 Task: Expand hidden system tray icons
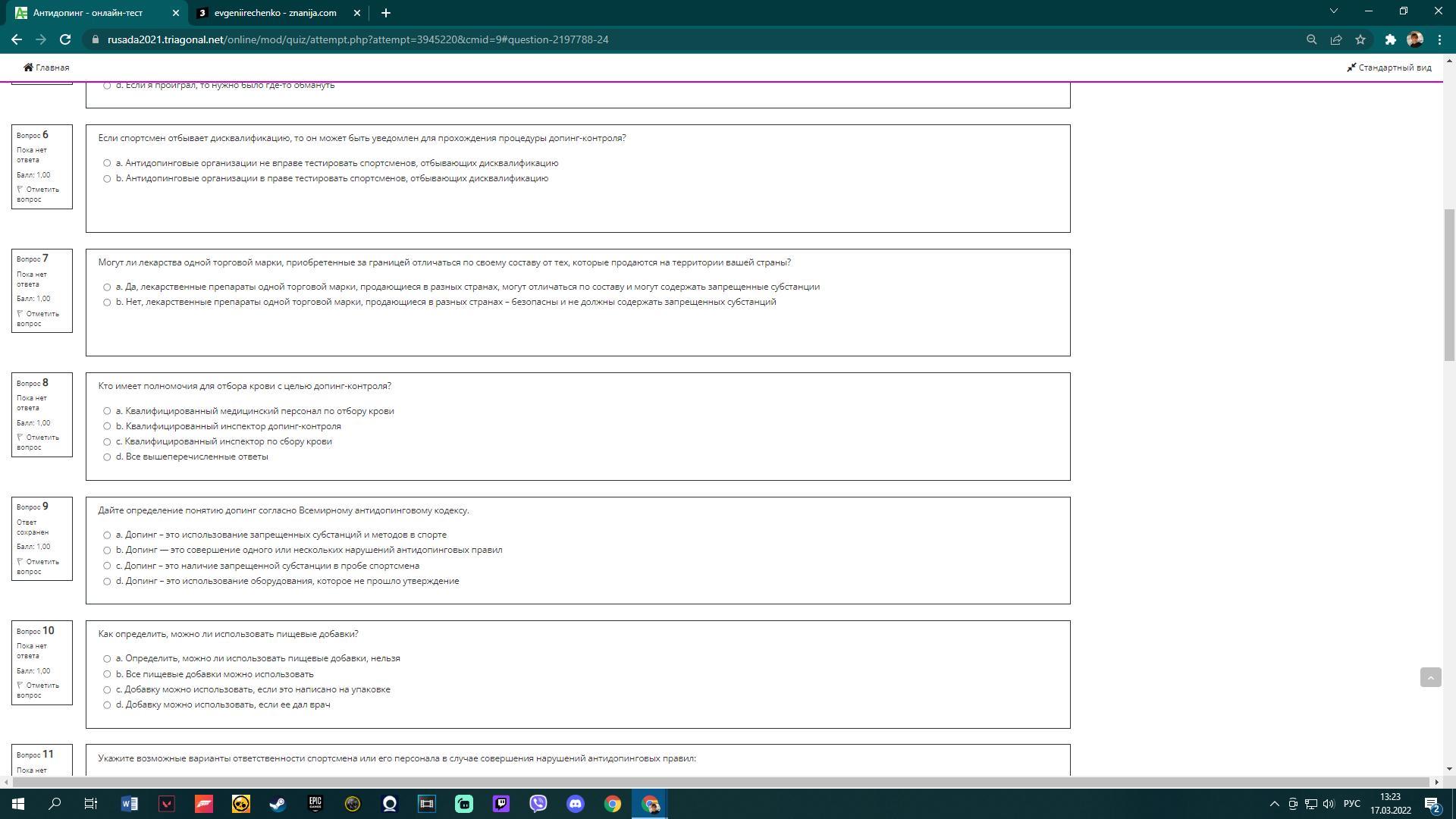click(1274, 804)
